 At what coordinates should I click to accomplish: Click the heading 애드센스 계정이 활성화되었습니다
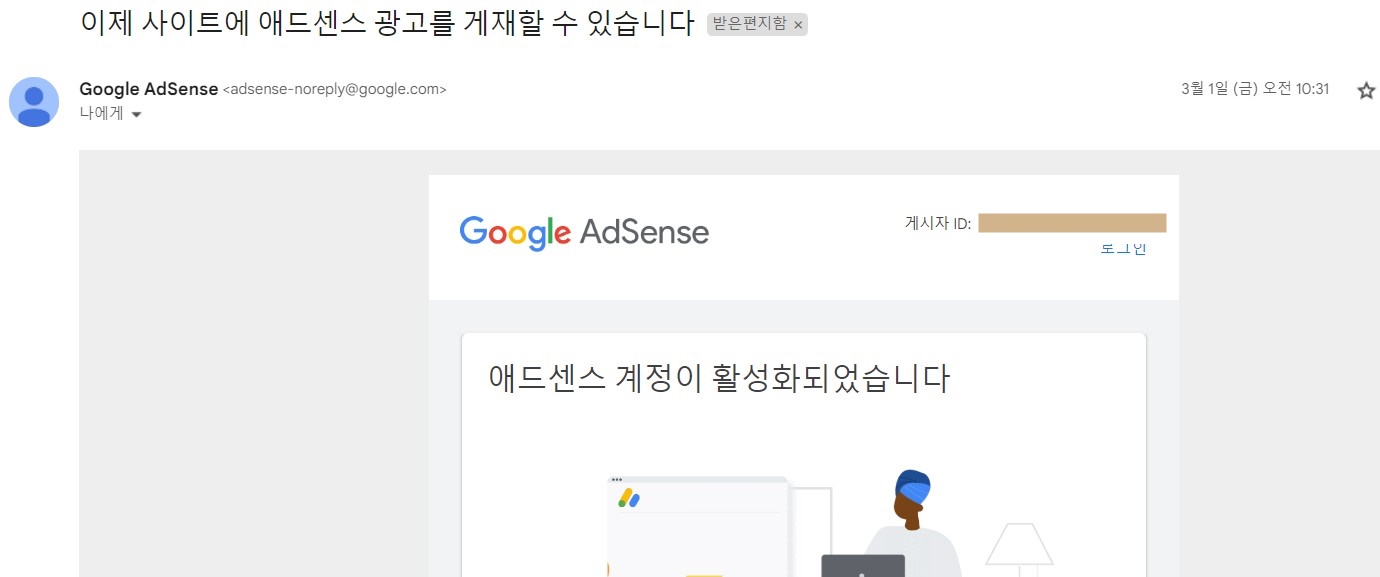[x=719, y=379]
